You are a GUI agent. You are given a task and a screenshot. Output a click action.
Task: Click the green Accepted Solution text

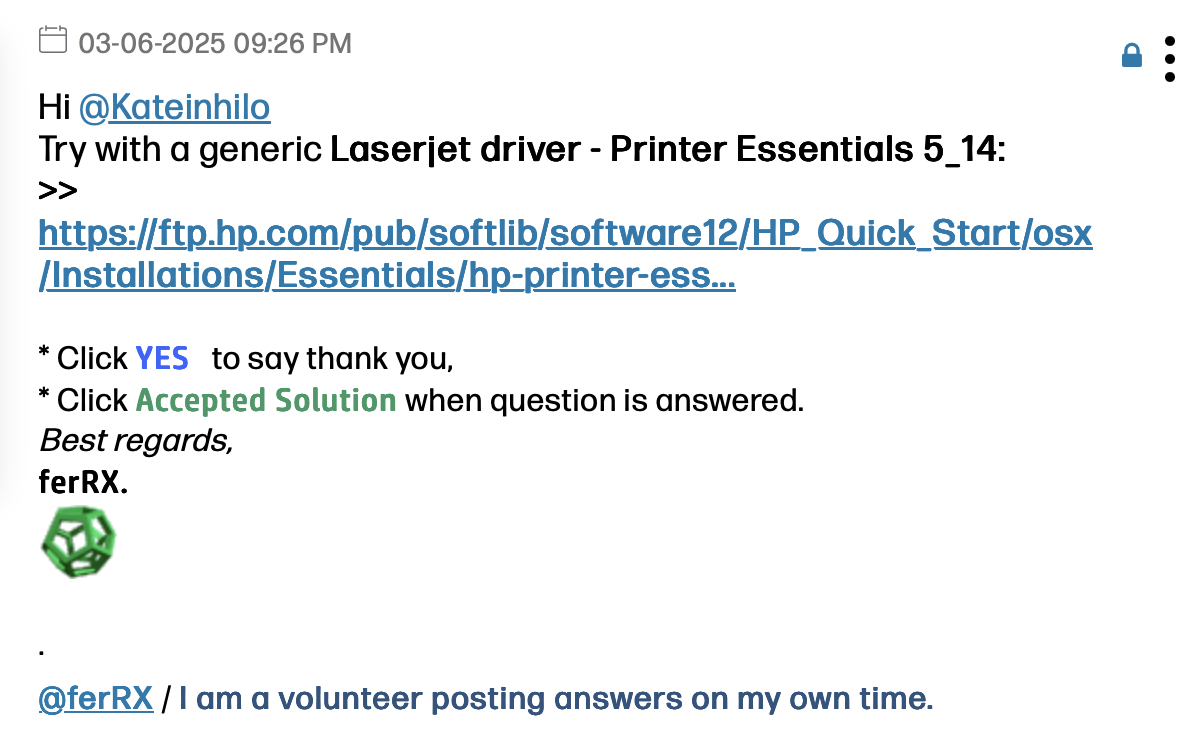266,400
